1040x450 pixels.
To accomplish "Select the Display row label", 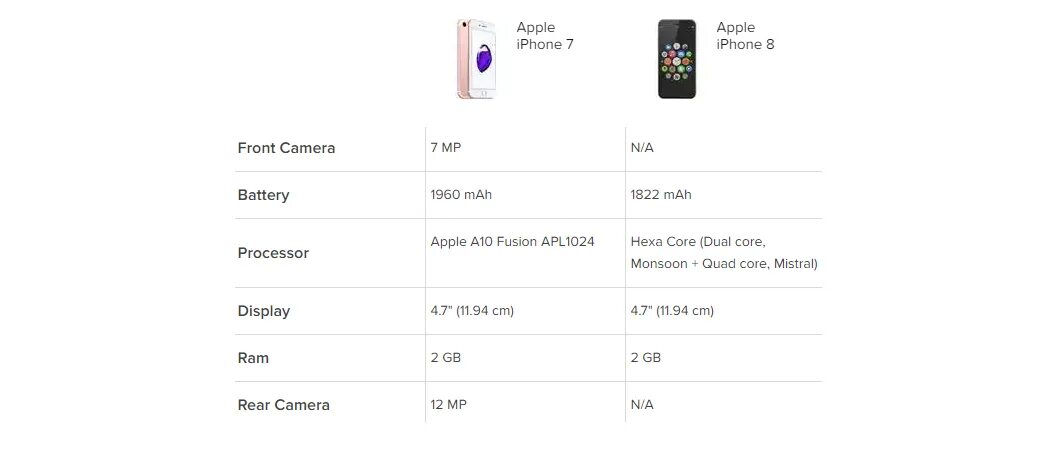I will pos(263,311).
